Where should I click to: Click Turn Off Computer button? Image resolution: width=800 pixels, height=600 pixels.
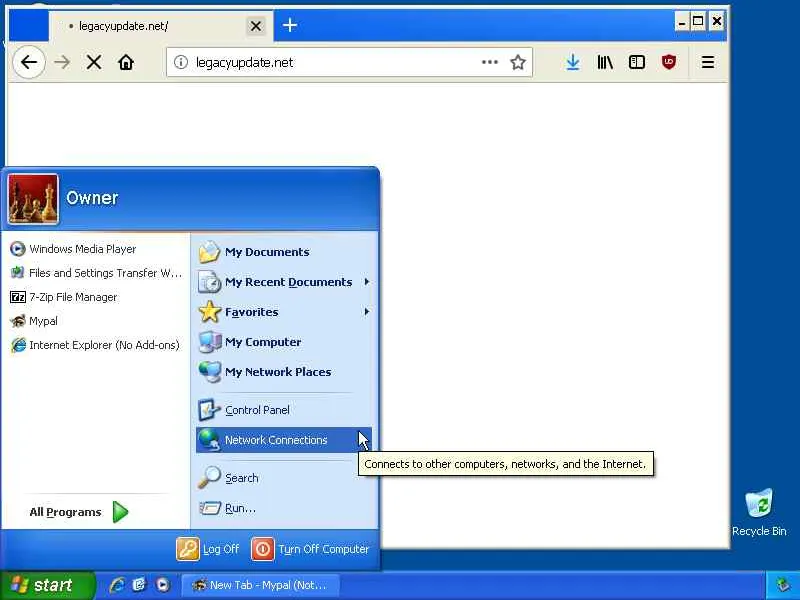(310, 549)
